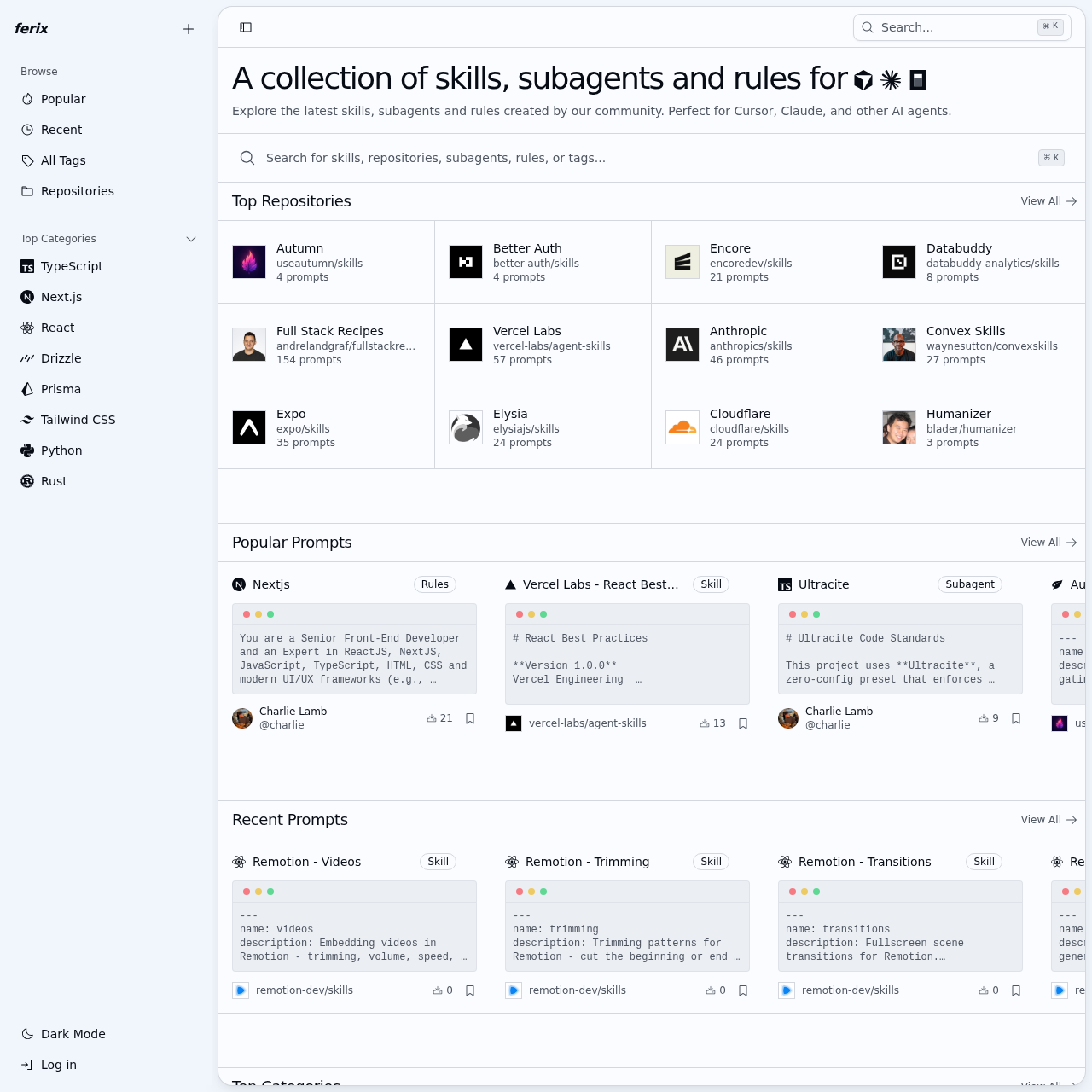Screen dimensions: 1092x1092
Task: Toggle the sidebar panel icon
Action: [246, 27]
